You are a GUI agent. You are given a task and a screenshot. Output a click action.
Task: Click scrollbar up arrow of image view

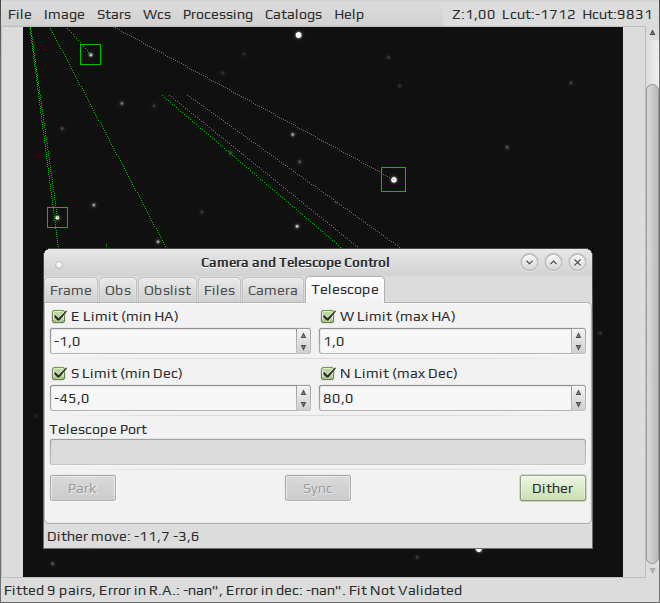[652, 32]
